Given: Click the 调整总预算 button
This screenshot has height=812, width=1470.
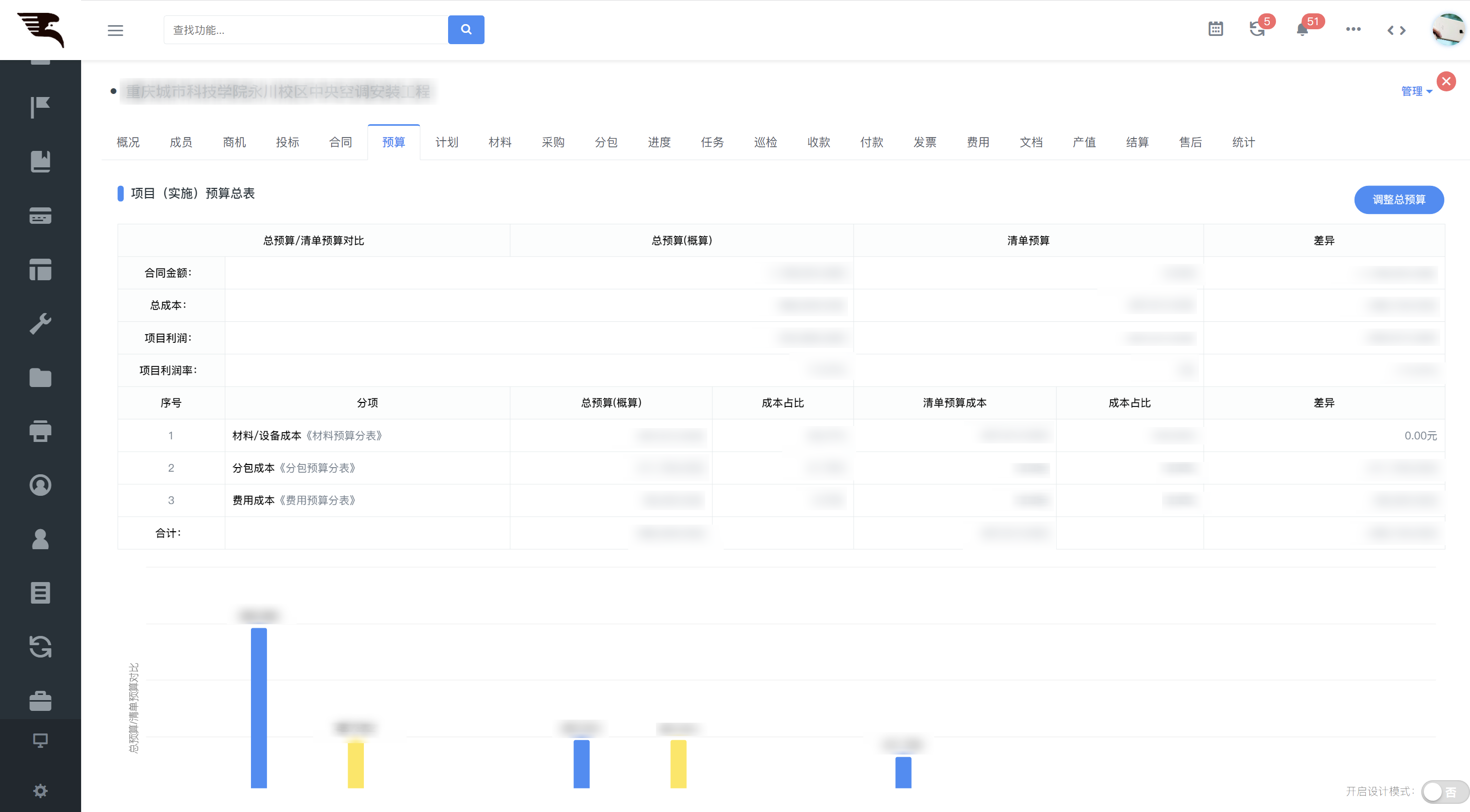Looking at the screenshot, I should (x=1399, y=200).
